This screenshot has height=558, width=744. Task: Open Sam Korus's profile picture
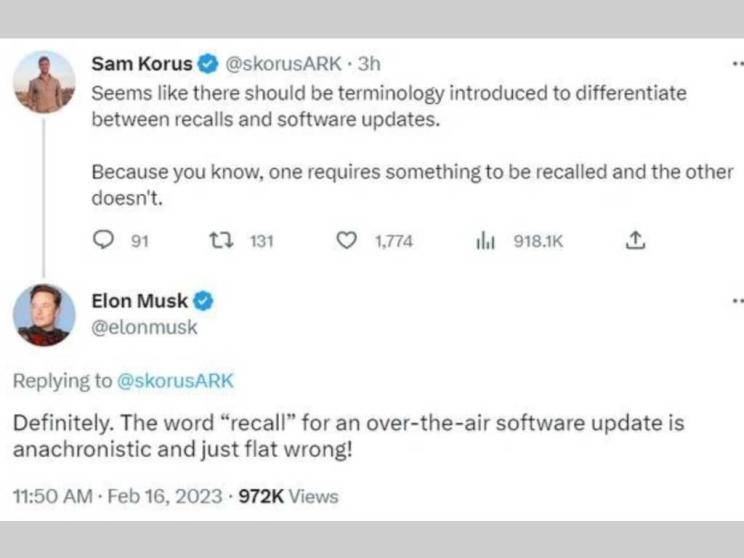(44, 82)
